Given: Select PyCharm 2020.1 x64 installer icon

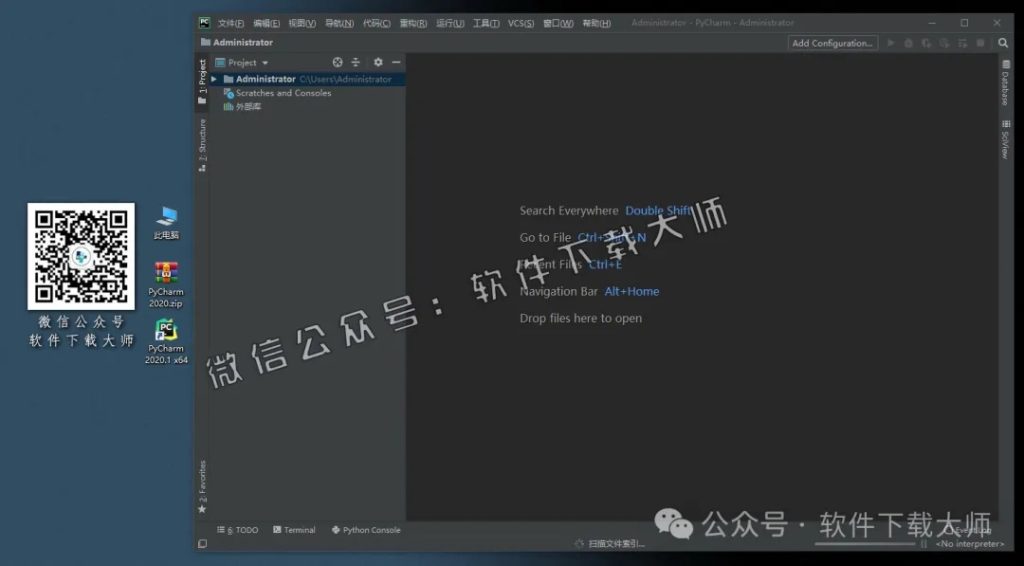Looking at the screenshot, I should pos(166,341).
